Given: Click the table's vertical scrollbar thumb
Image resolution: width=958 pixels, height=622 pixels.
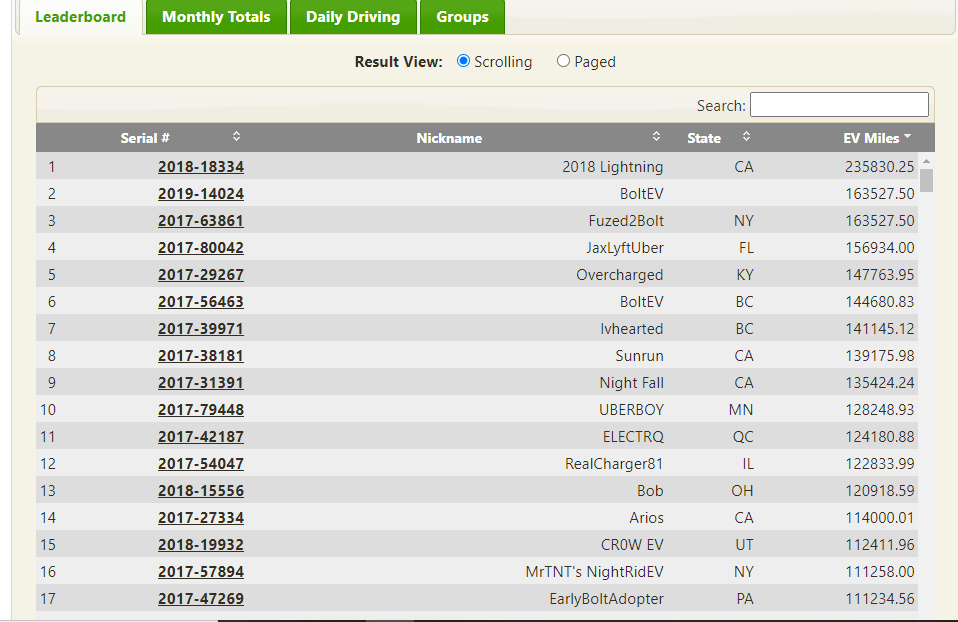Looking at the screenshot, I should tap(926, 180).
